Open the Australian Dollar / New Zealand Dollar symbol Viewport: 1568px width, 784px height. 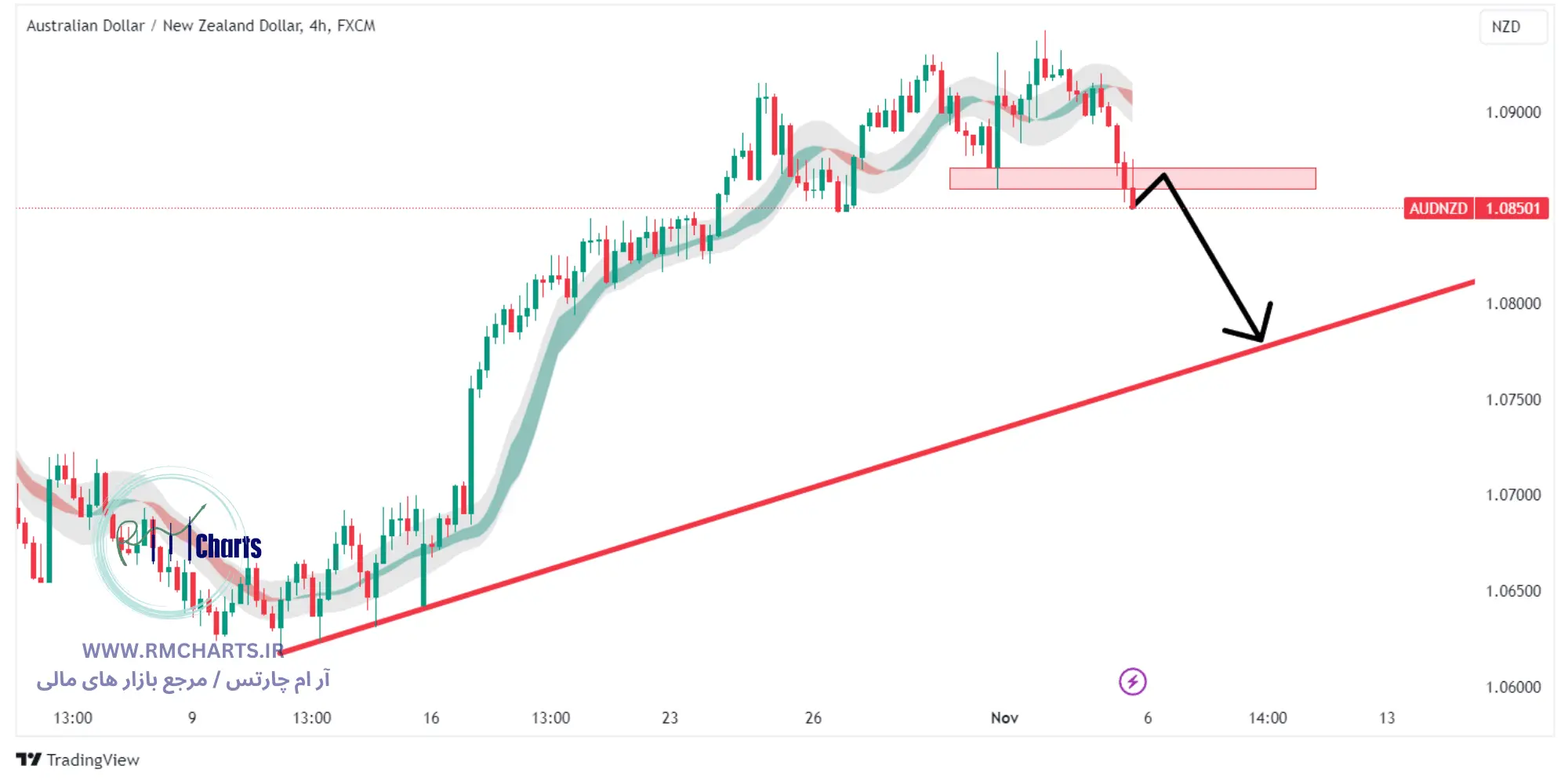(157, 26)
